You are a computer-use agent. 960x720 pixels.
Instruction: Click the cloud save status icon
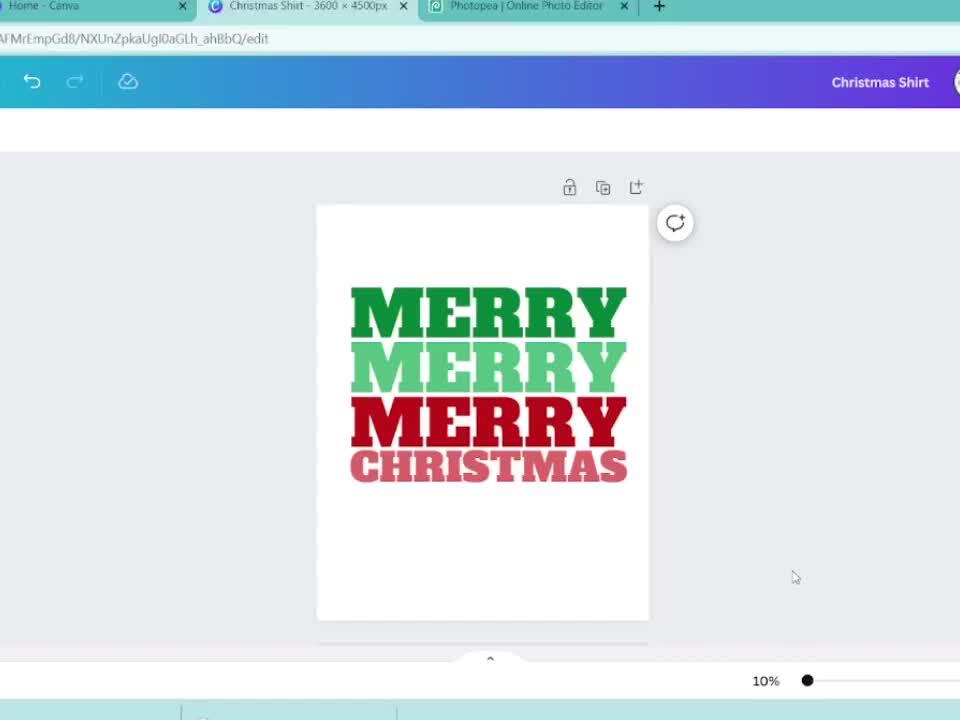128,82
